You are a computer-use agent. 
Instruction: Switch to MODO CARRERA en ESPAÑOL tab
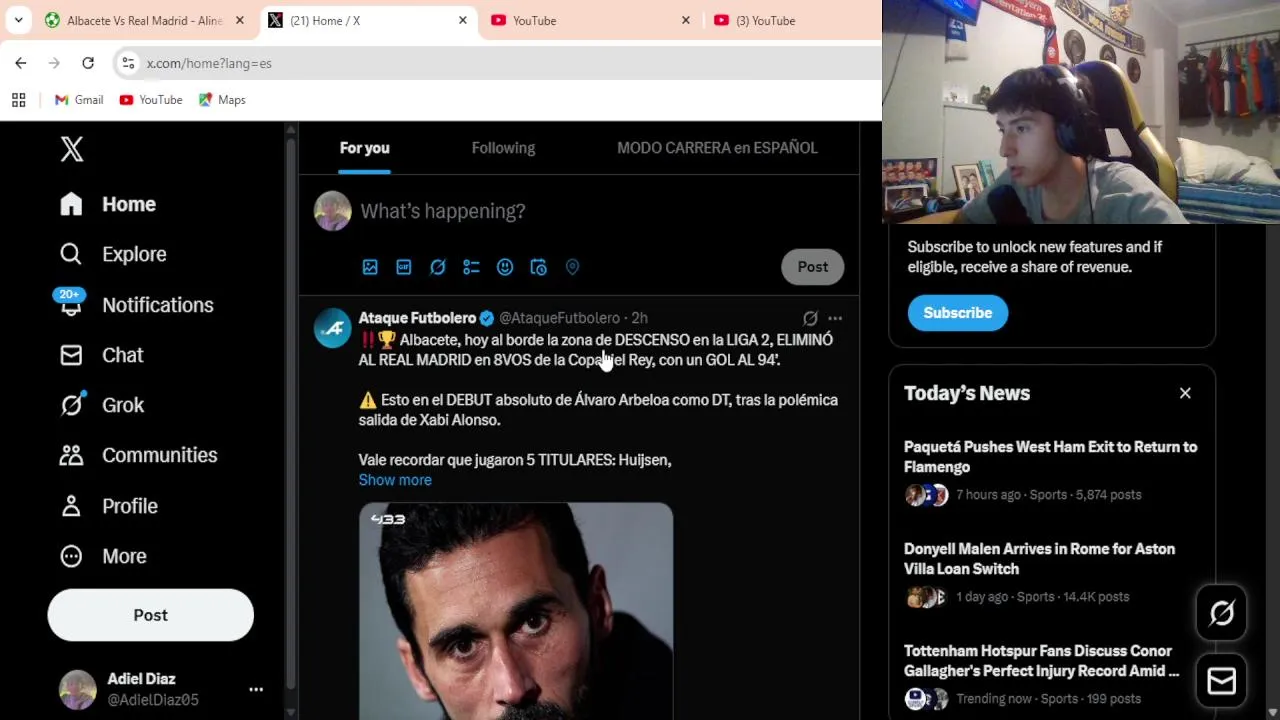coord(717,148)
